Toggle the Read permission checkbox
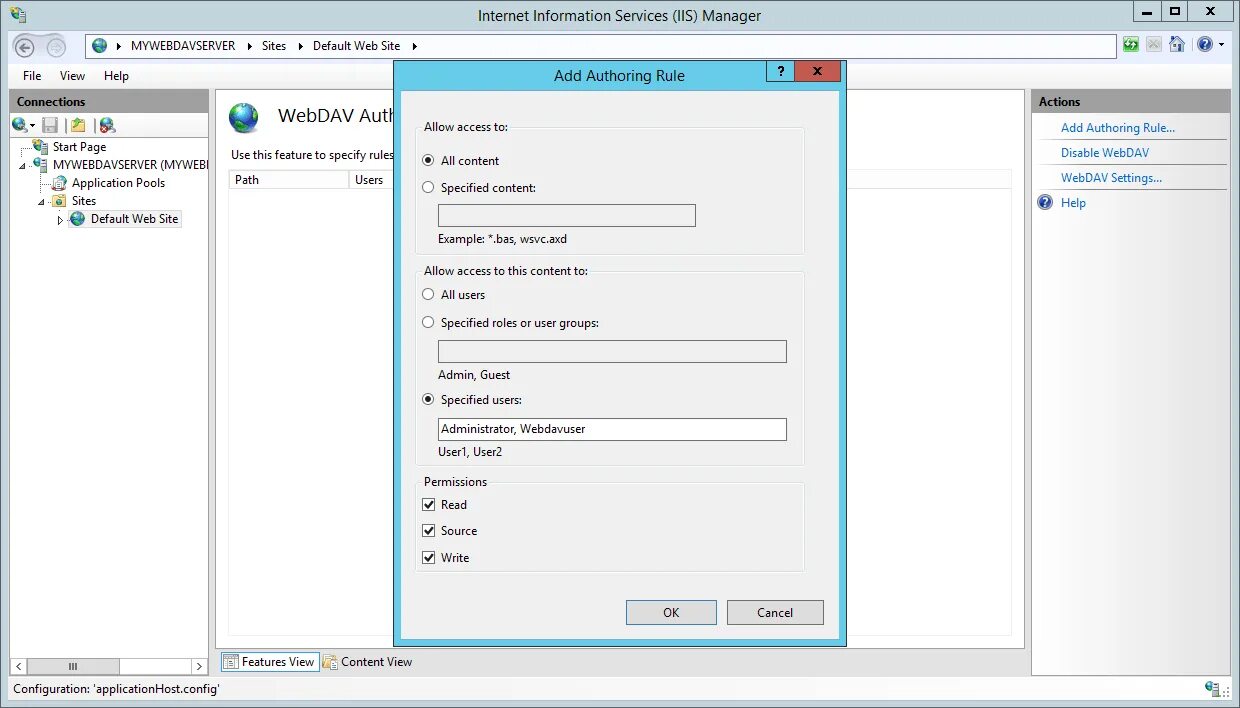Screen dimensions: 1240x708 [x=429, y=505]
